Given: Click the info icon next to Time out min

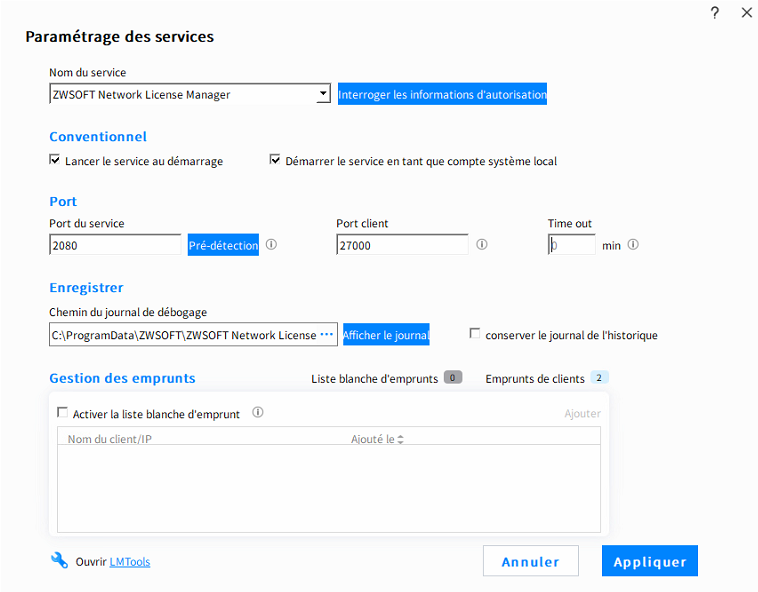Looking at the screenshot, I should [633, 244].
